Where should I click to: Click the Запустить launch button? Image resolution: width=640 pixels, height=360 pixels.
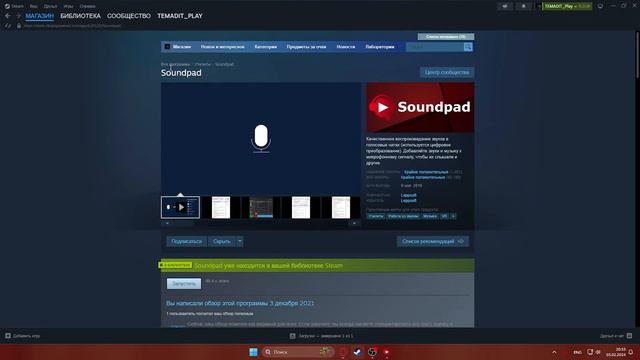pos(184,284)
